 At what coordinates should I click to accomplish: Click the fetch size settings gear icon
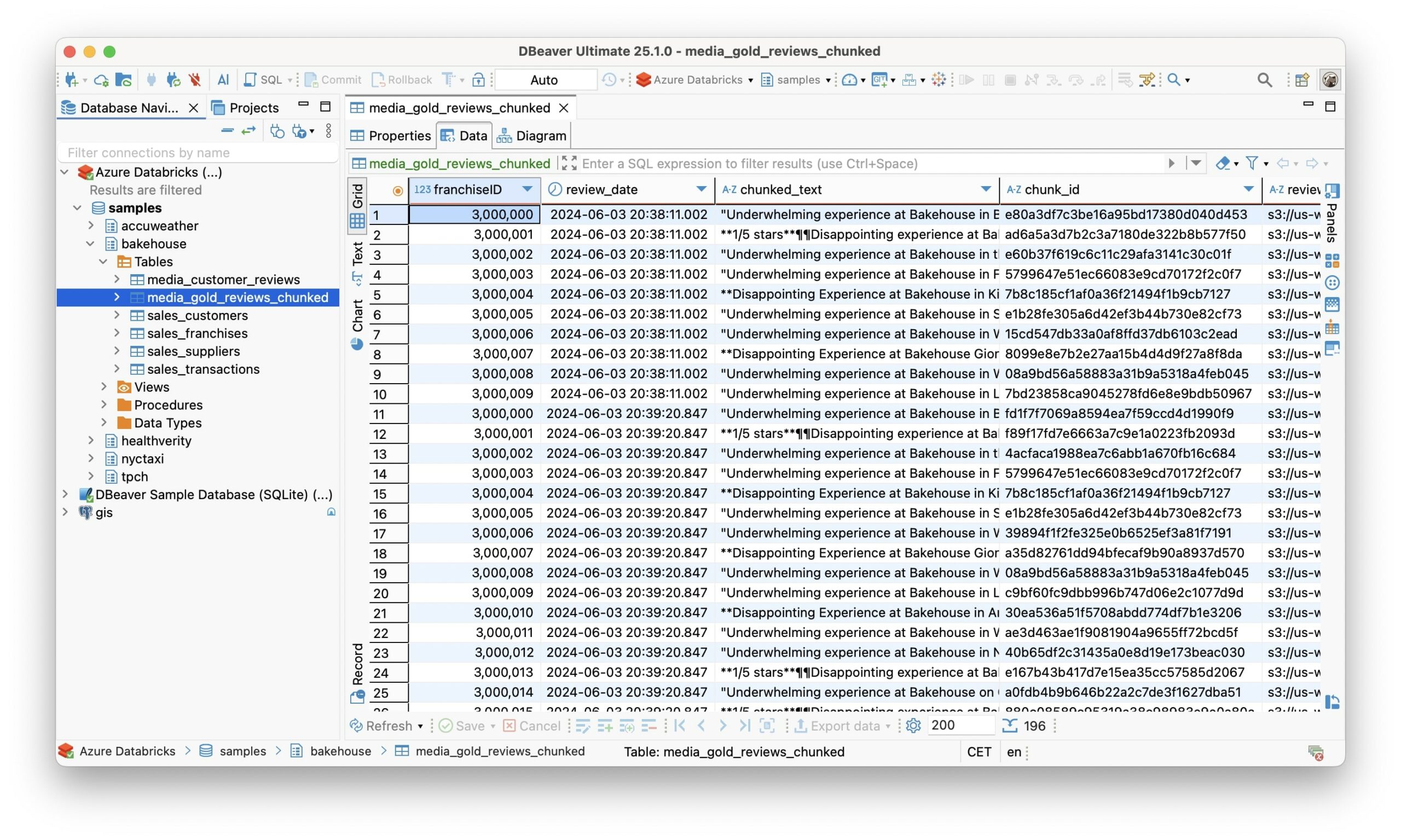click(913, 726)
